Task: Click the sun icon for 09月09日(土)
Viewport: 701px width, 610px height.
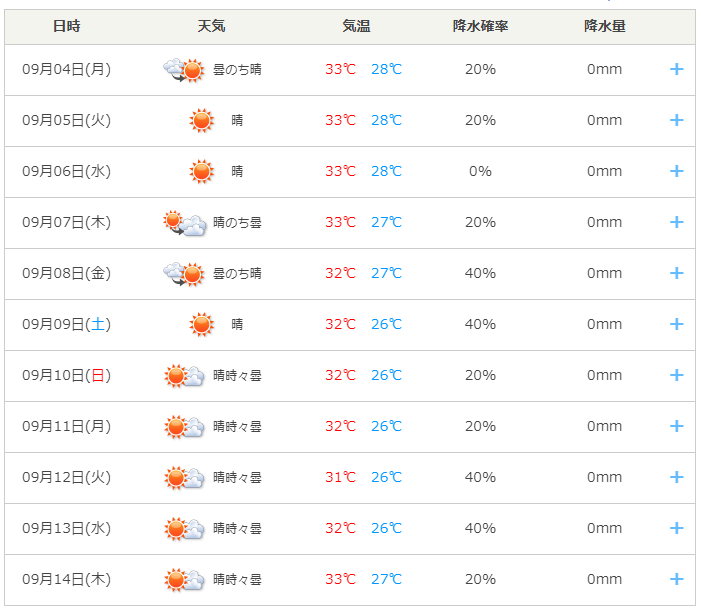Action: [x=202, y=324]
